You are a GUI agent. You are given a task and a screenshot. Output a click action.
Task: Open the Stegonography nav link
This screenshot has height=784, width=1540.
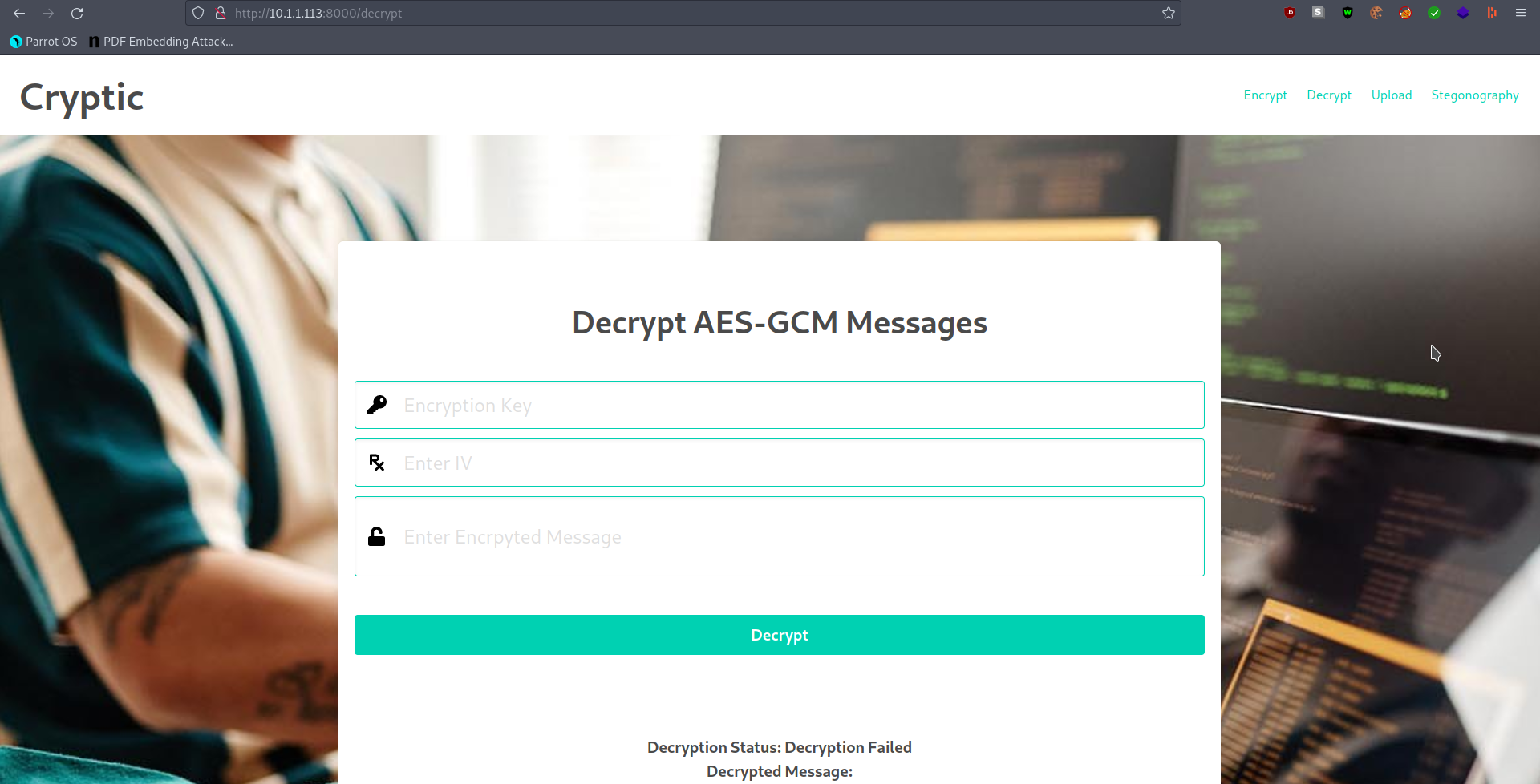(x=1475, y=95)
